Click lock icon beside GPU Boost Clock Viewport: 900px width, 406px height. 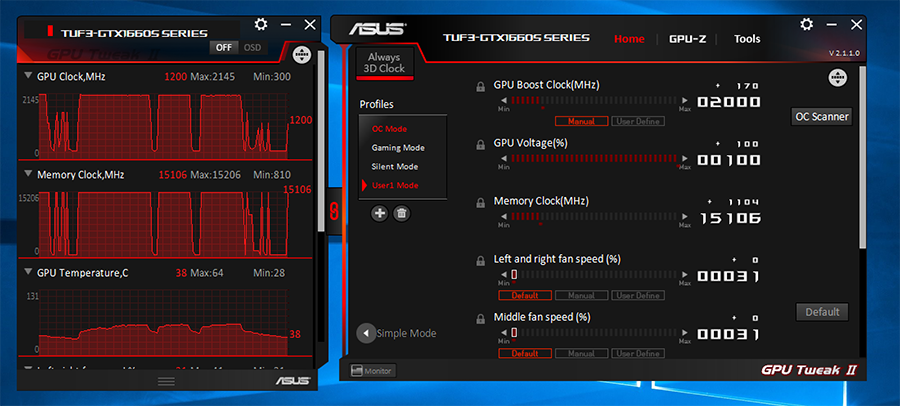coord(482,87)
